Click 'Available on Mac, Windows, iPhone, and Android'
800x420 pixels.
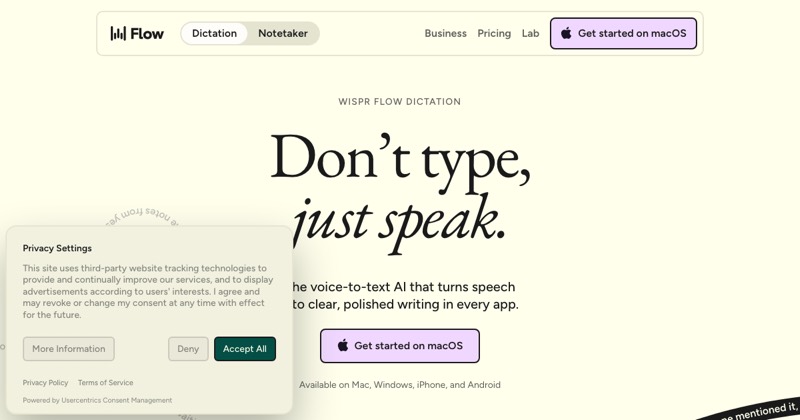pyautogui.click(x=399, y=385)
